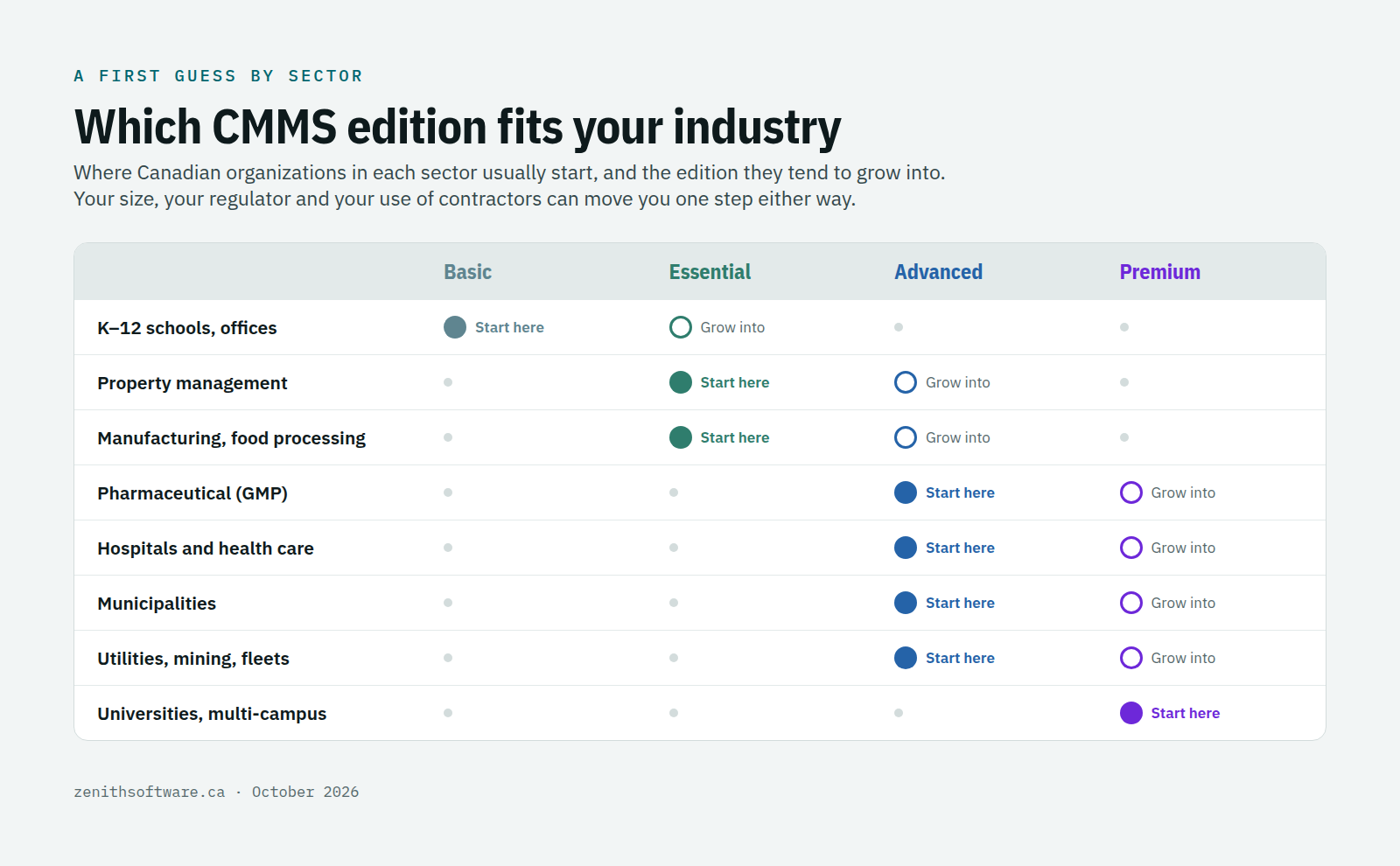The image size is (1400, 866).
Task: Click the Advanced column header
Action: pos(938,272)
